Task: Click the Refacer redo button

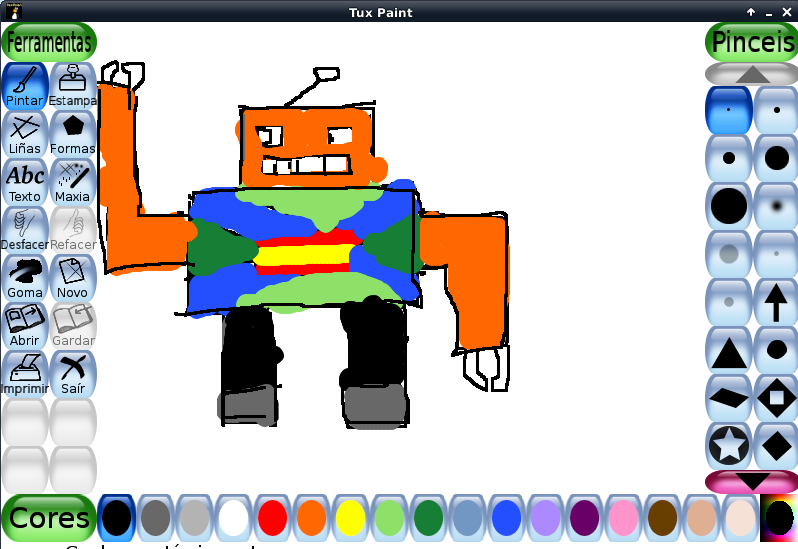Action: 73,229
